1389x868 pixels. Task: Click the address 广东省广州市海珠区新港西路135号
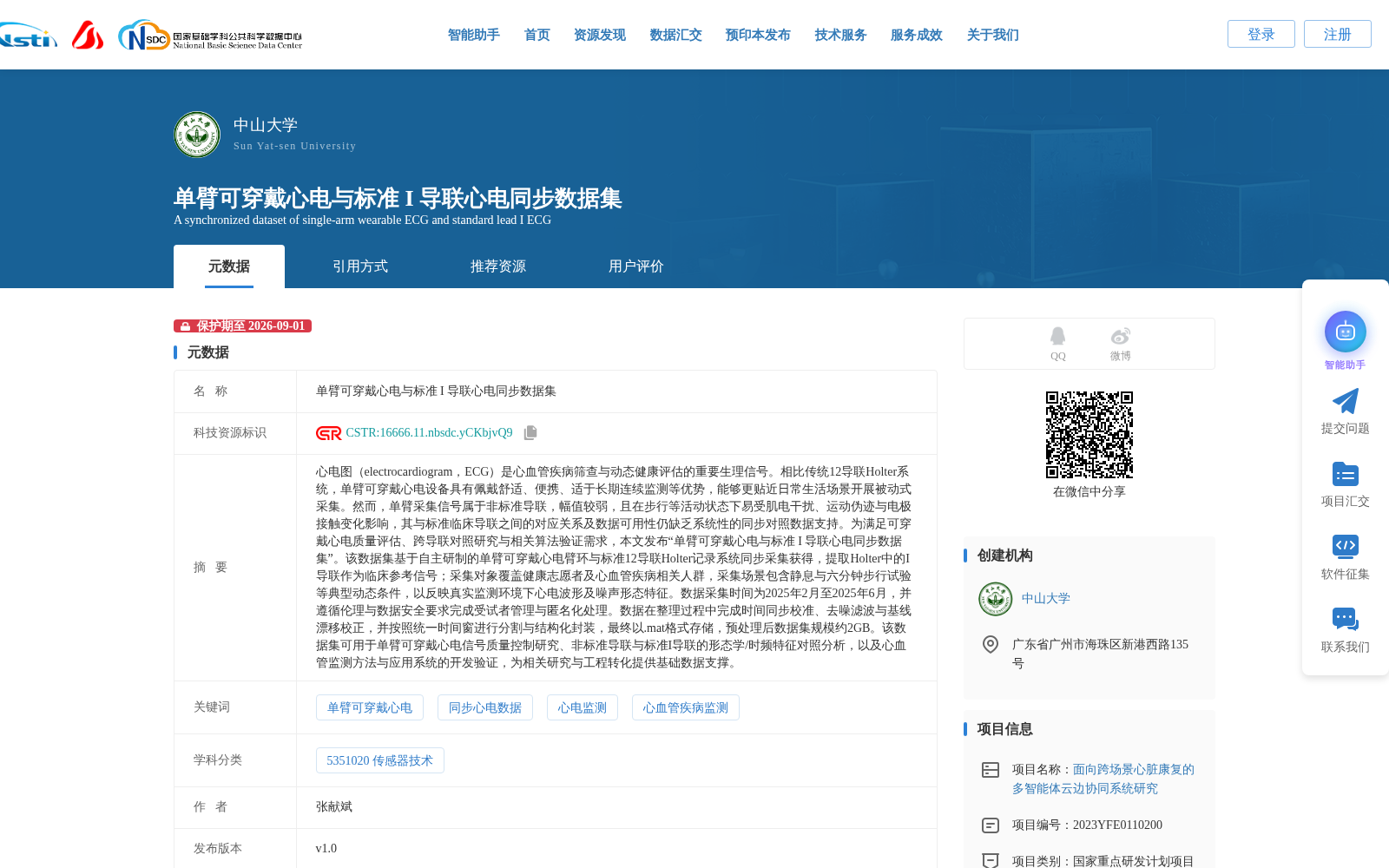point(1100,654)
